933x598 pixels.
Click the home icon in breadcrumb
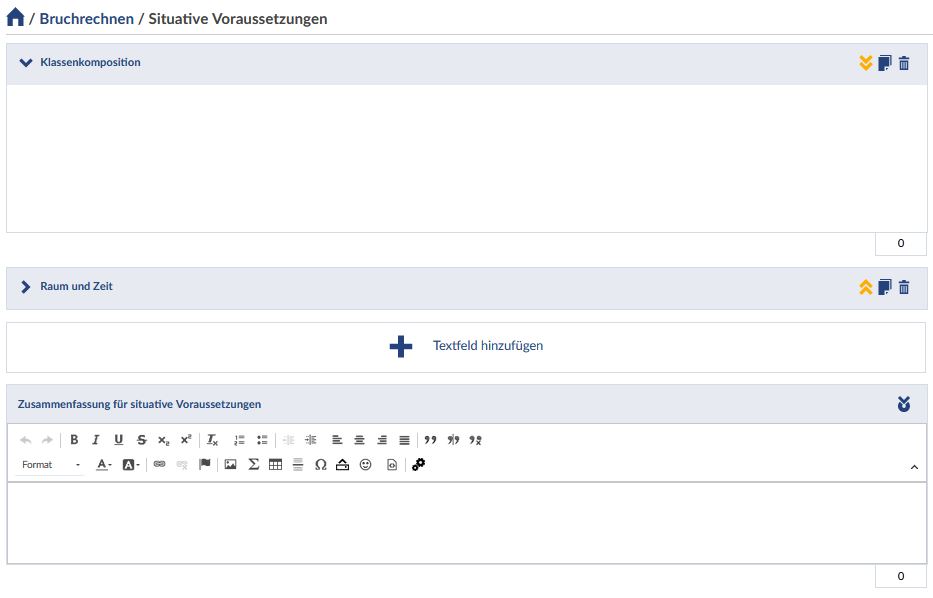pos(15,18)
